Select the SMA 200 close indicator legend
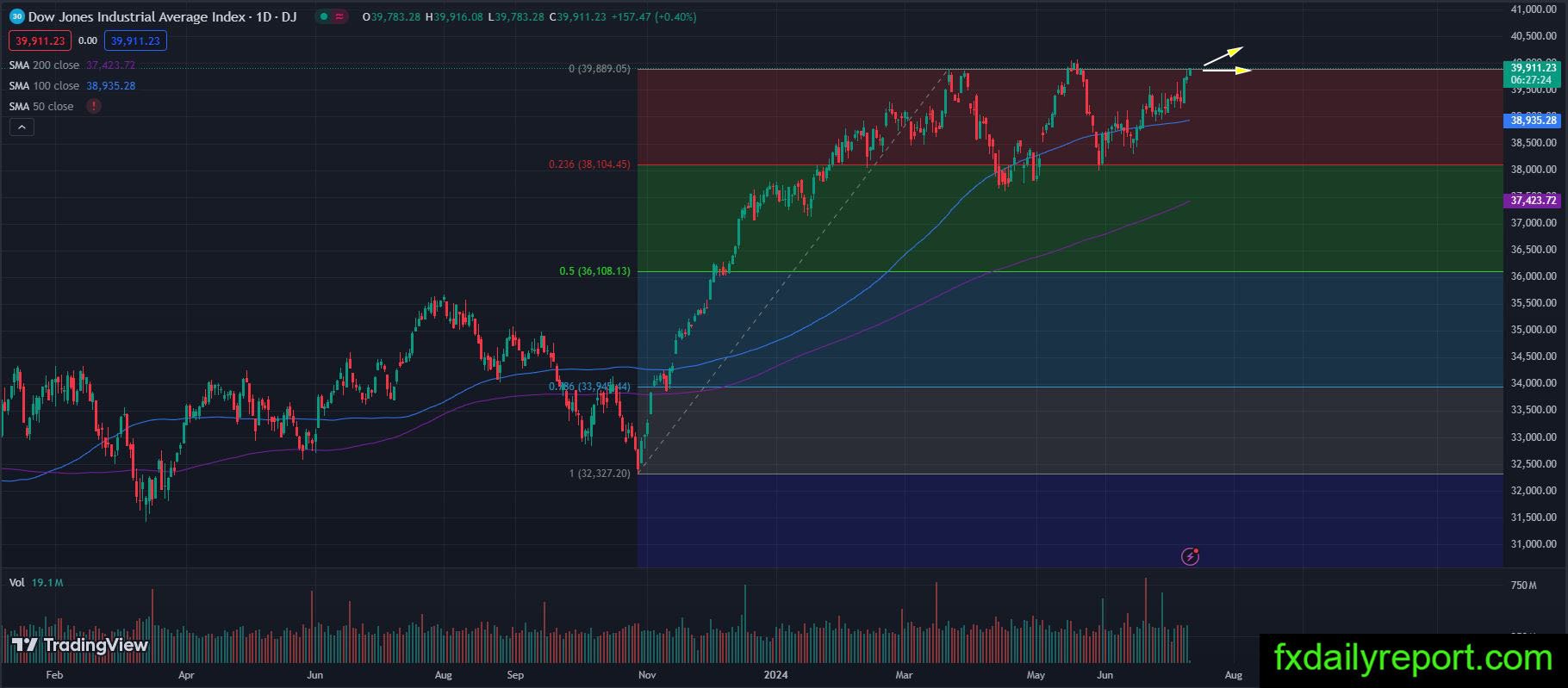 pyautogui.click(x=72, y=65)
